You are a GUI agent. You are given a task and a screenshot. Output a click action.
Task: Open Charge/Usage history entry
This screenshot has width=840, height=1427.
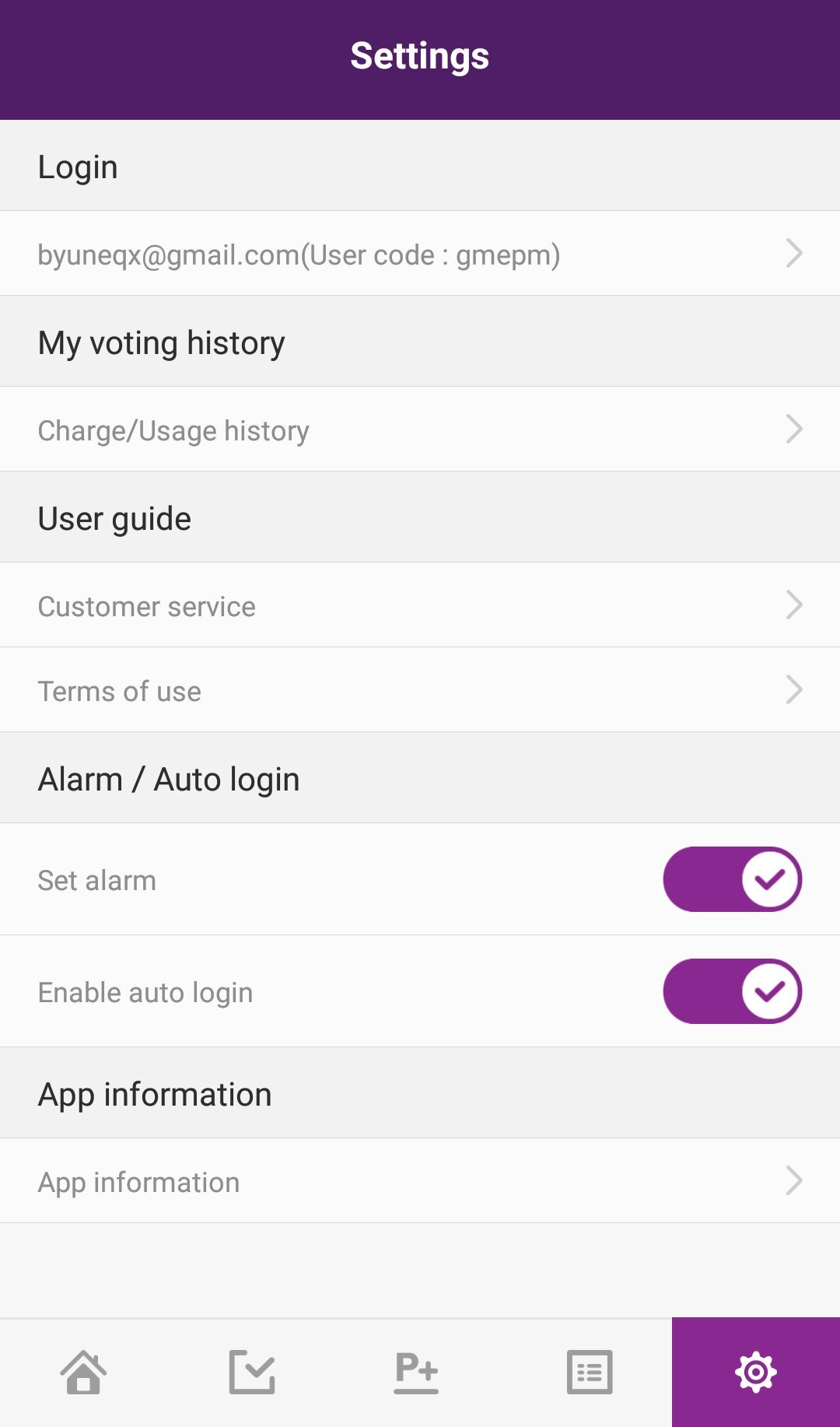(x=173, y=430)
